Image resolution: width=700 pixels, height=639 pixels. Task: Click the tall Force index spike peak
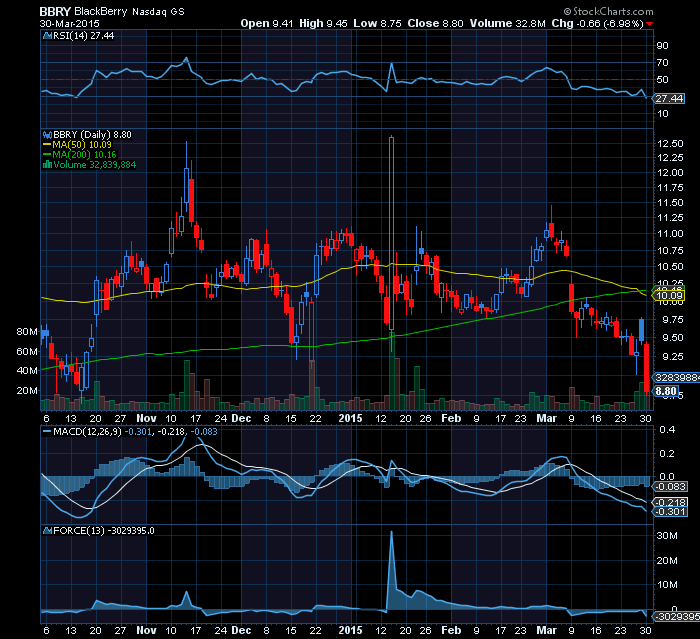click(391, 533)
